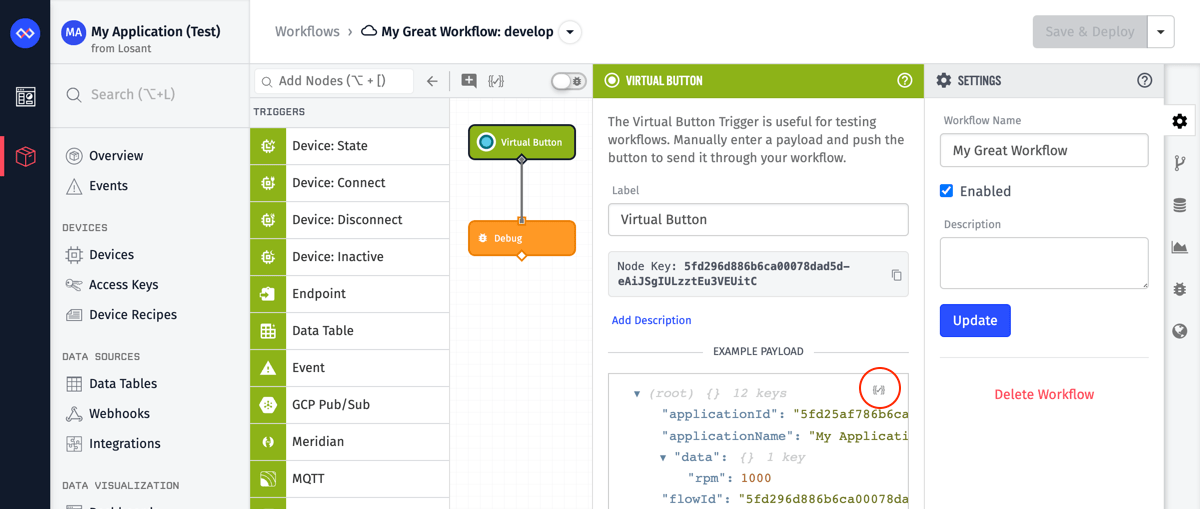
Task: Open Virtual Button help question icon
Action: (x=905, y=81)
